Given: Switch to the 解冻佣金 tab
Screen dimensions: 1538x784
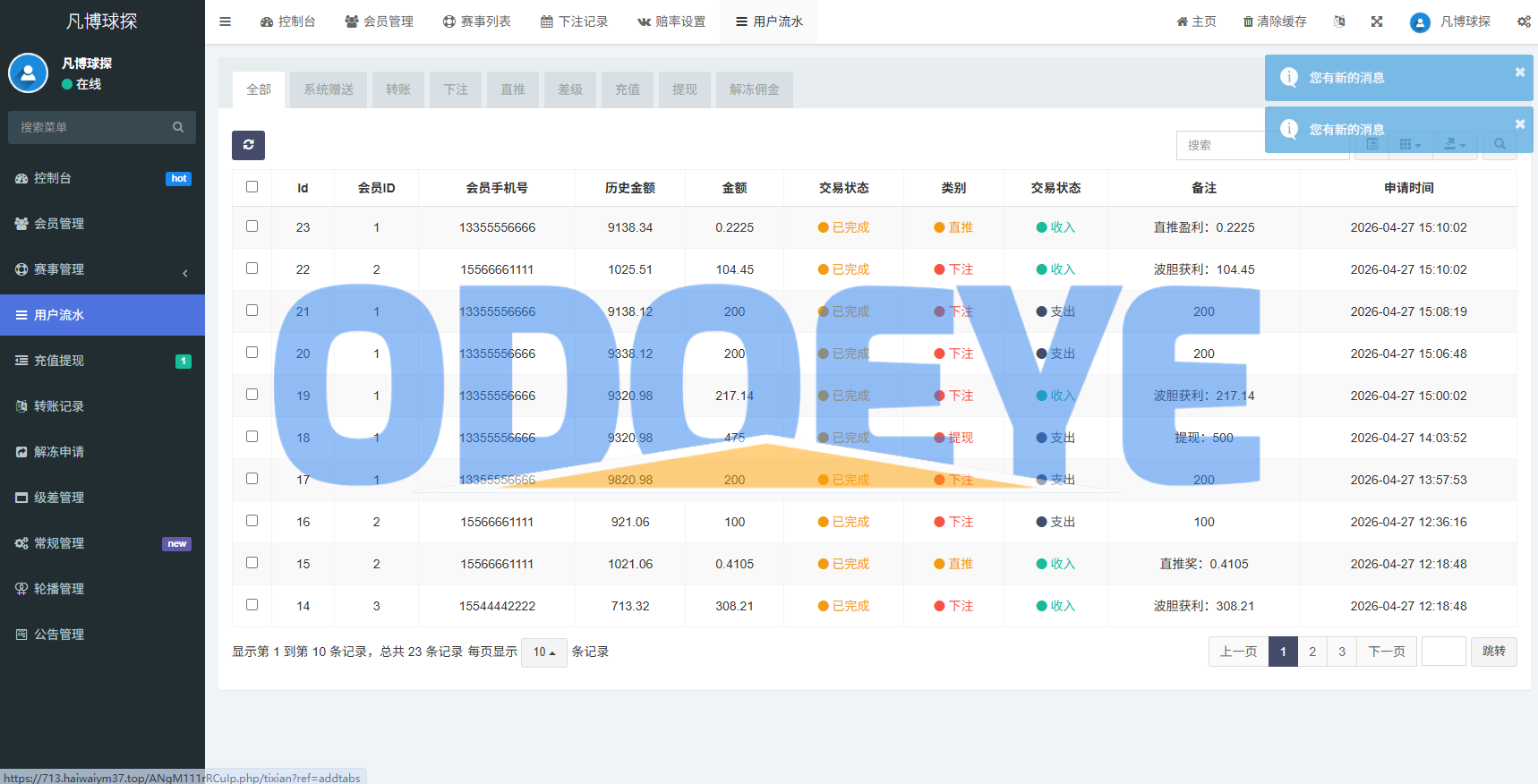Looking at the screenshot, I should (x=755, y=89).
